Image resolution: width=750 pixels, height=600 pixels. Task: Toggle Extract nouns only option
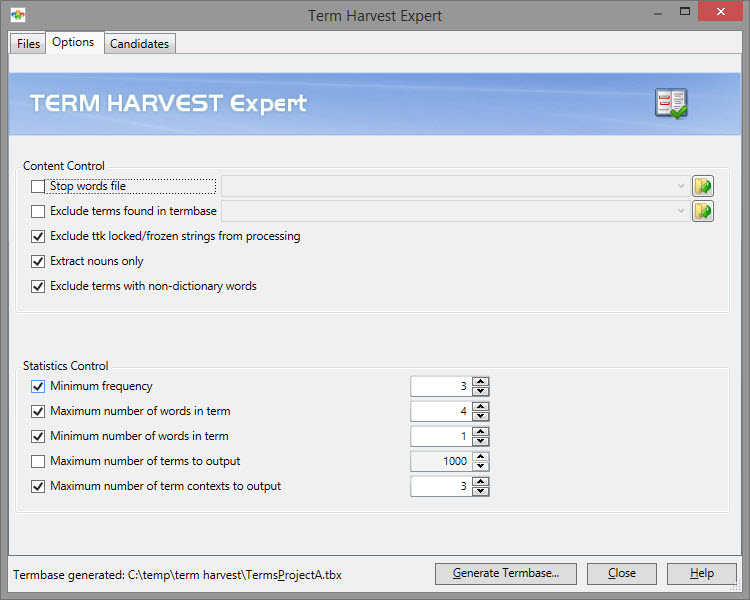[38, 261]
